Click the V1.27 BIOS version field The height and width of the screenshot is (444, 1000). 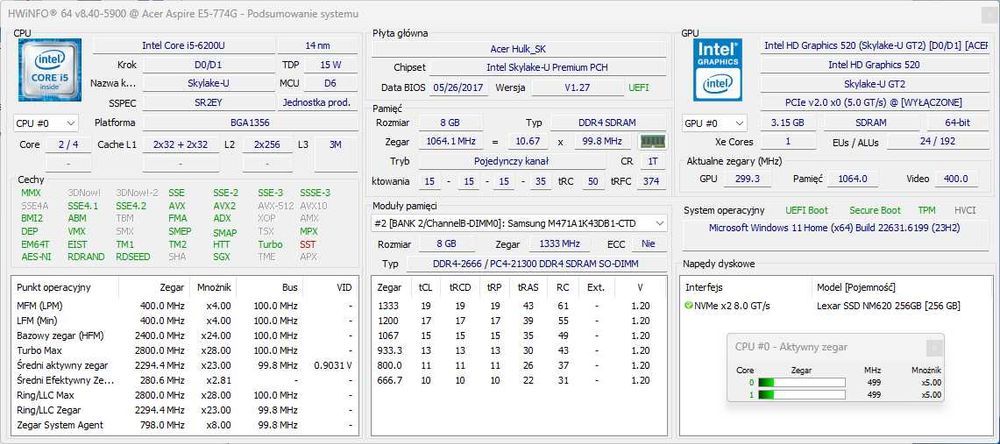coord(578,87)
